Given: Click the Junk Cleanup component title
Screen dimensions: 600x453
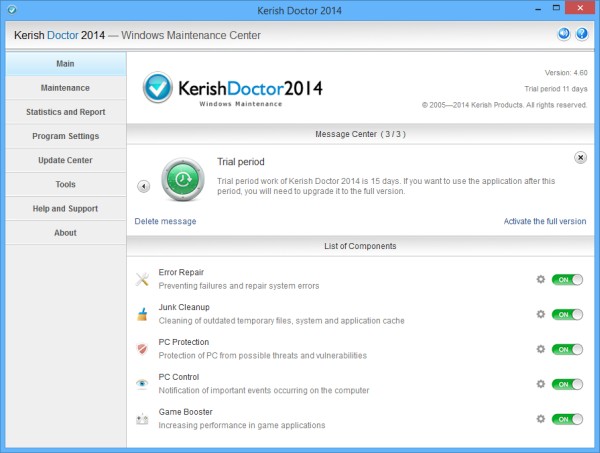Looking at the screenshot, I should (x=184, y=307).
